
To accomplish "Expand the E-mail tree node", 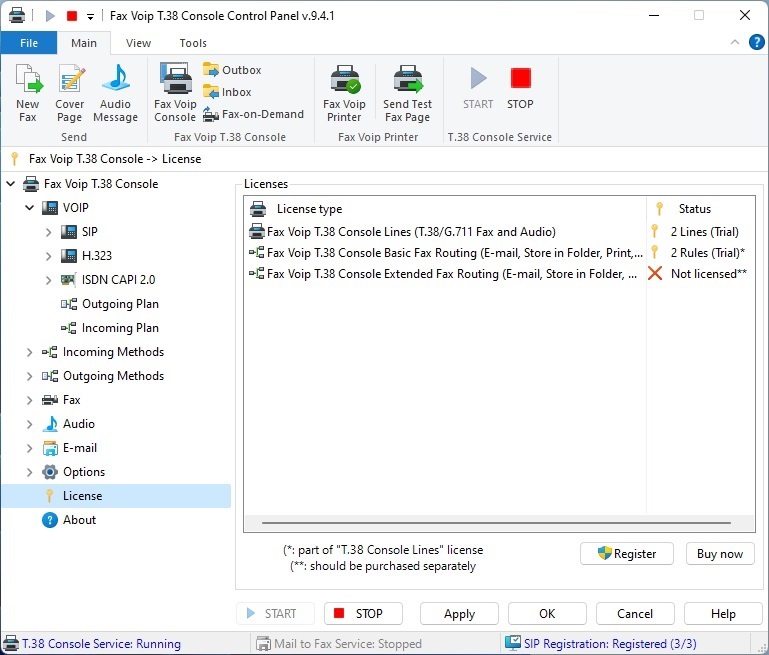I will (29, 448).
